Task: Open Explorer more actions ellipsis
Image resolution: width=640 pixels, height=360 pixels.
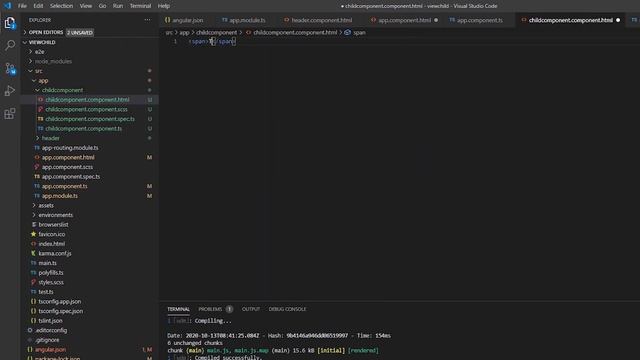Action: (x=147, y=20)
